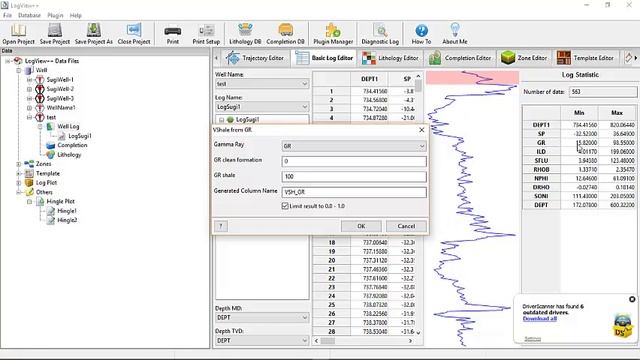Switch to the Completion Editor tab
Viewport: 640px width, 360px height.
coord(460,58)
